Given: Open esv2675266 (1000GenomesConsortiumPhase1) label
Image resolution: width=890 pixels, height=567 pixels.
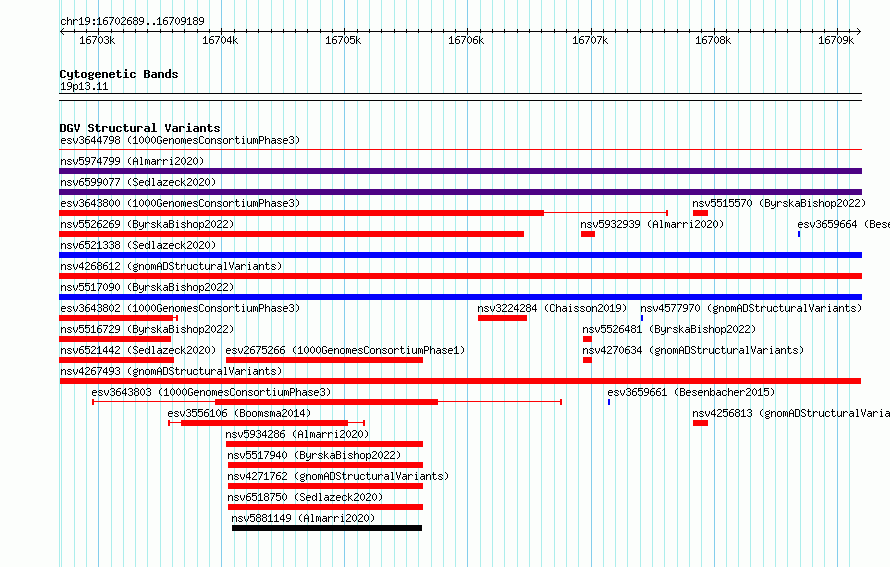Looking at the screenshot, I should (x=345, y=350).
